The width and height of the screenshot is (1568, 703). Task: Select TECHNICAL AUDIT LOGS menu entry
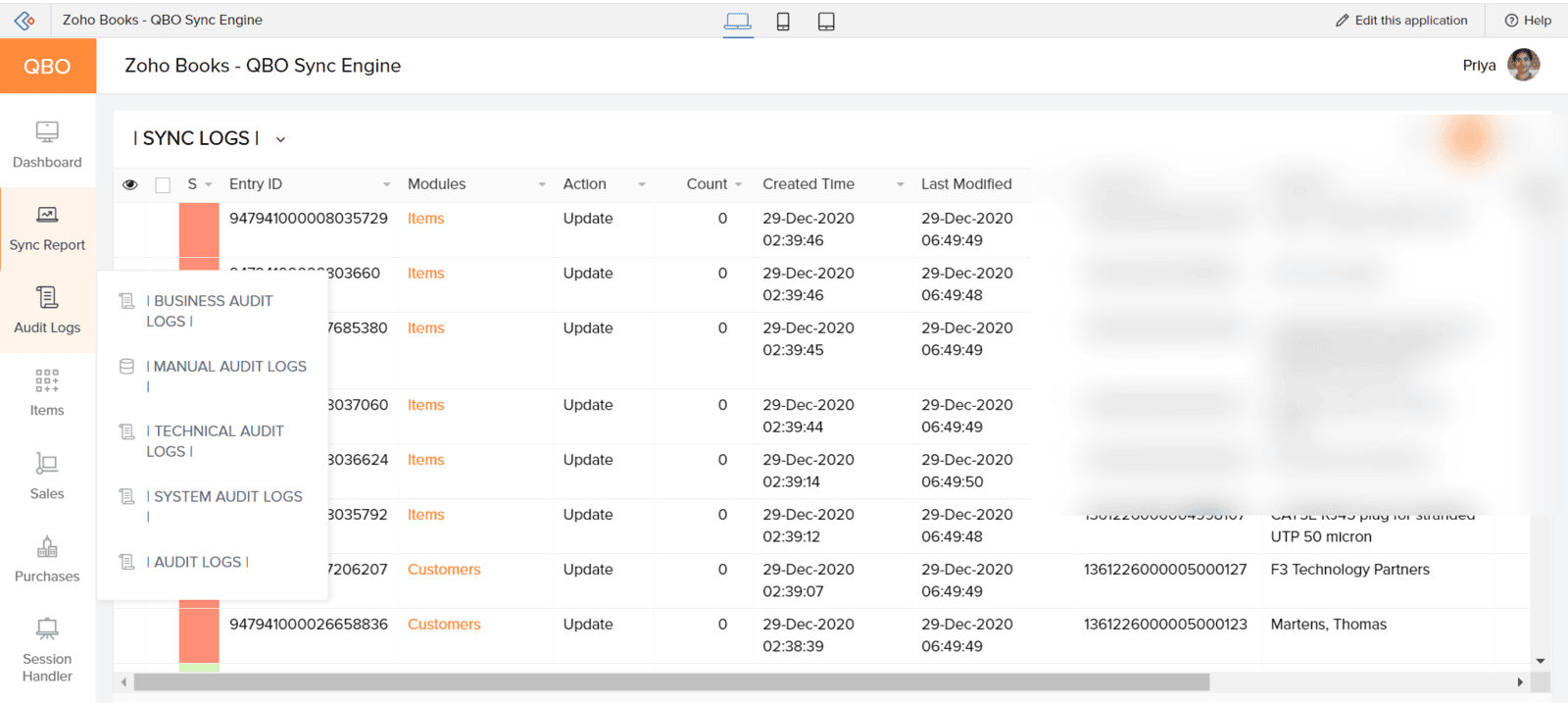(215, 441)
